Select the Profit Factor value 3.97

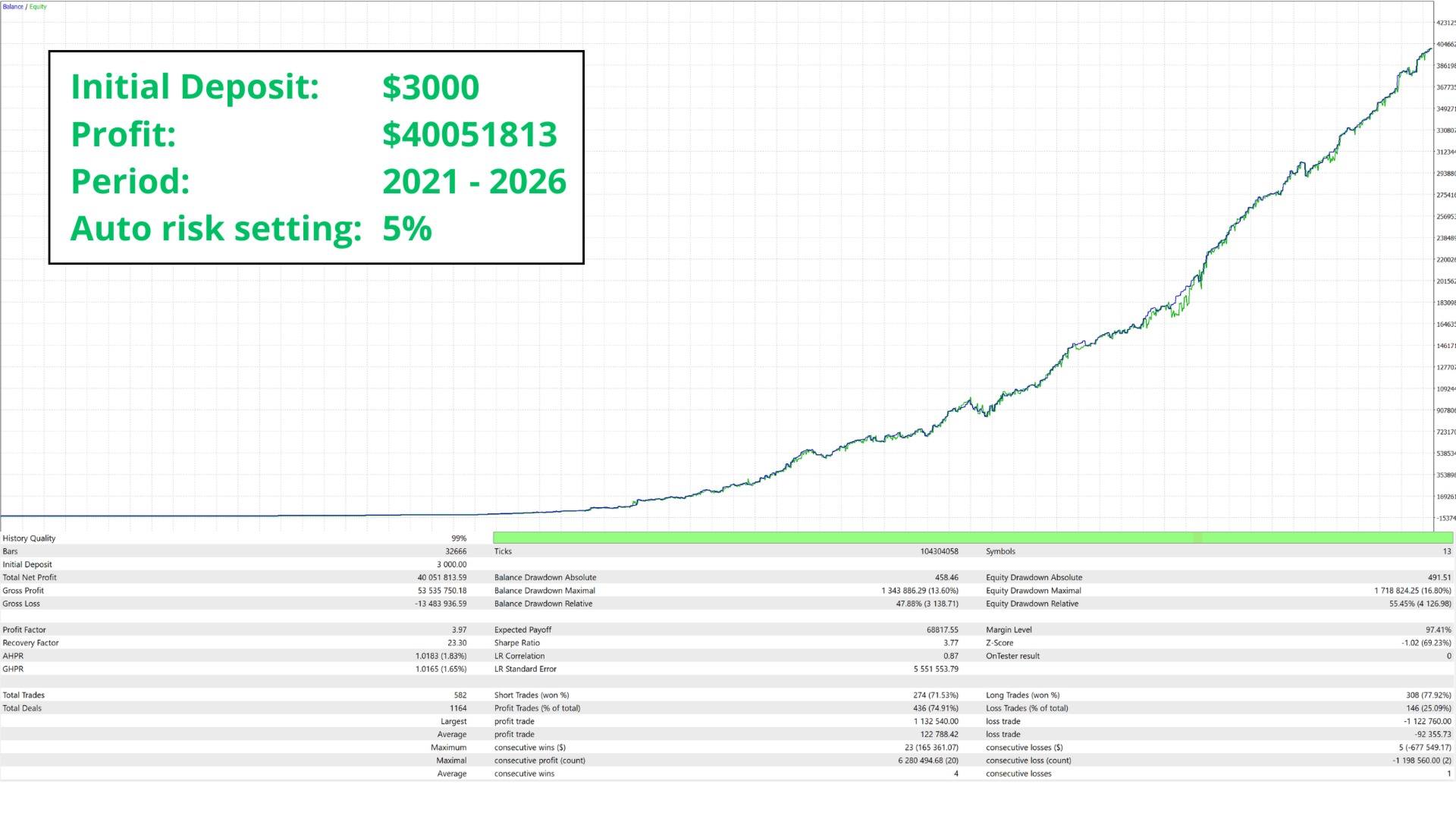pos(459,630)
